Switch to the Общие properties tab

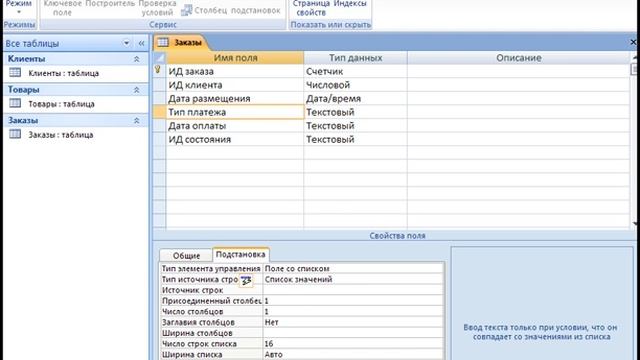[186, 256]
